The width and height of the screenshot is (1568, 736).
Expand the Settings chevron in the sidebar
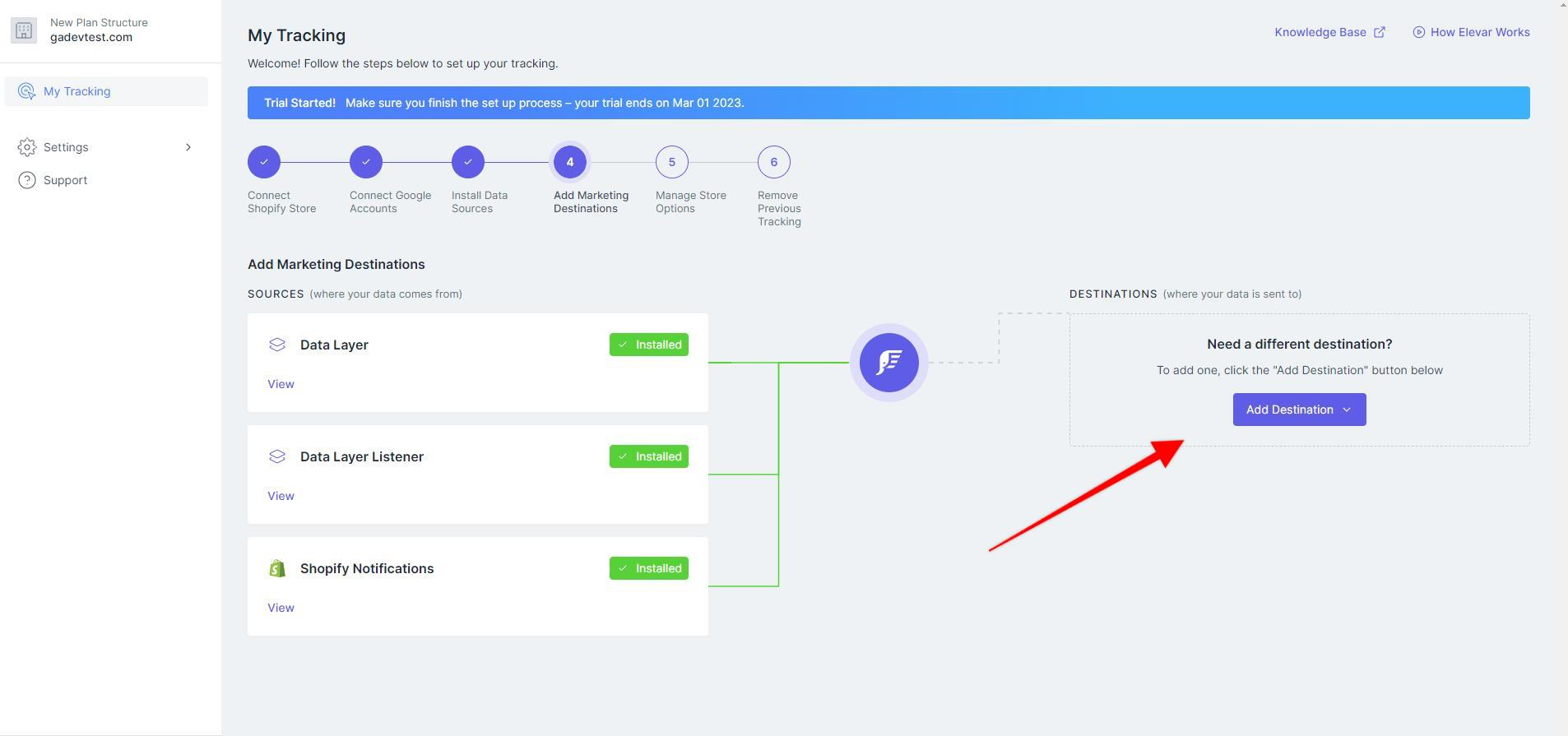[188, 147]
